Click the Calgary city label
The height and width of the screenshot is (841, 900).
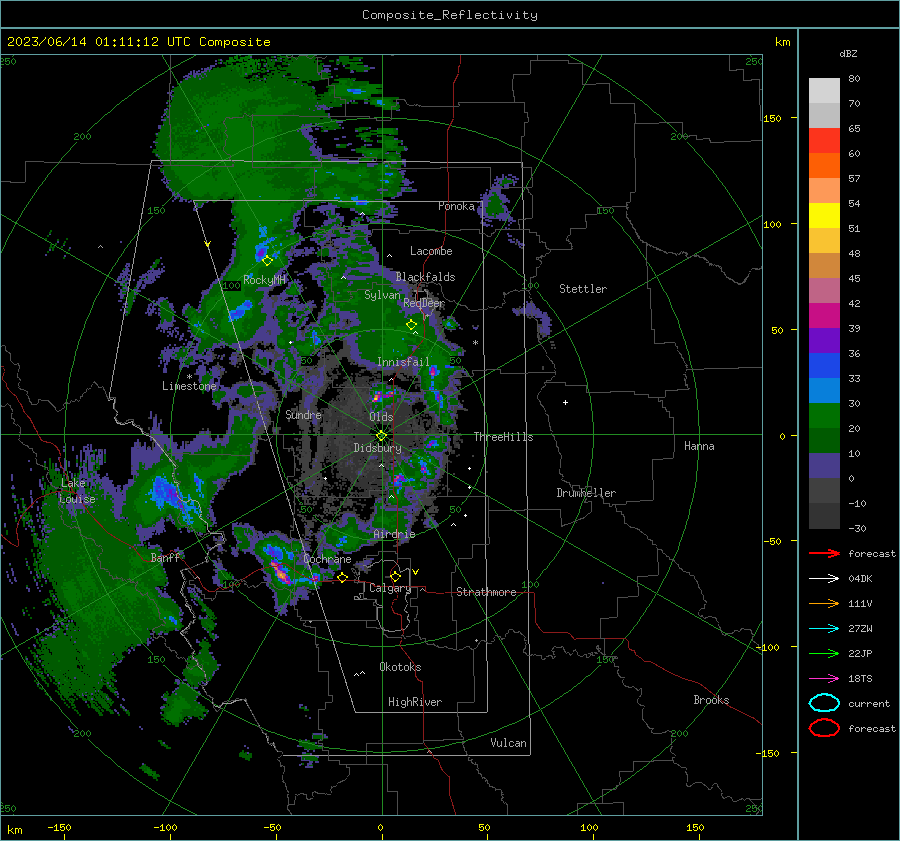point(390,588)
